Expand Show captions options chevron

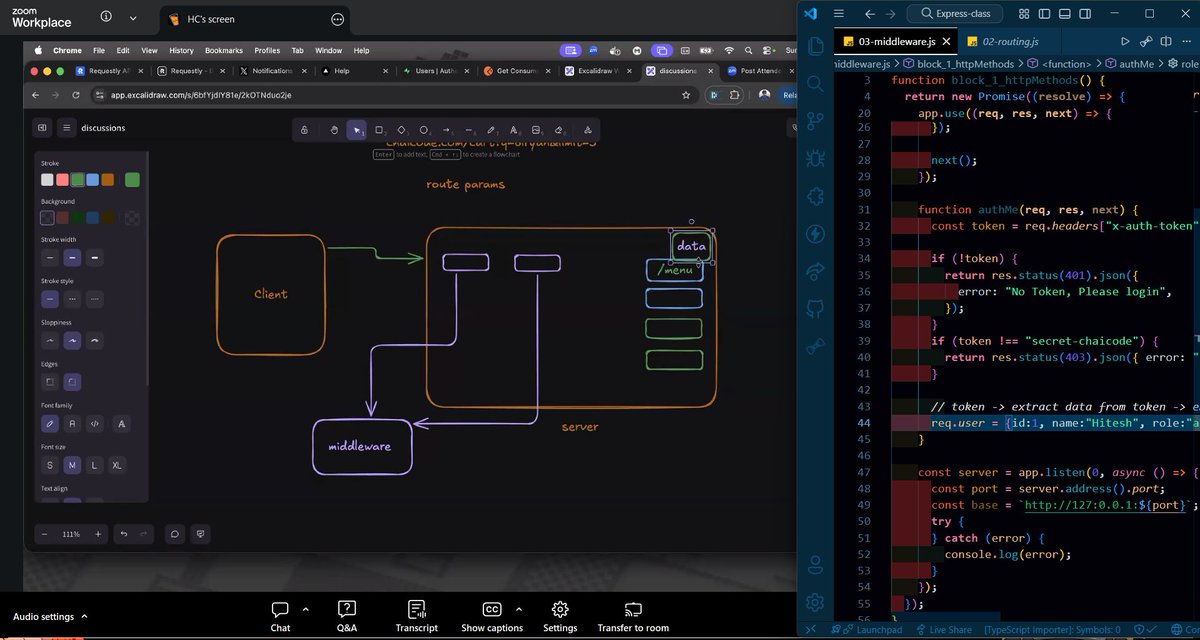(x=518, y=609)
